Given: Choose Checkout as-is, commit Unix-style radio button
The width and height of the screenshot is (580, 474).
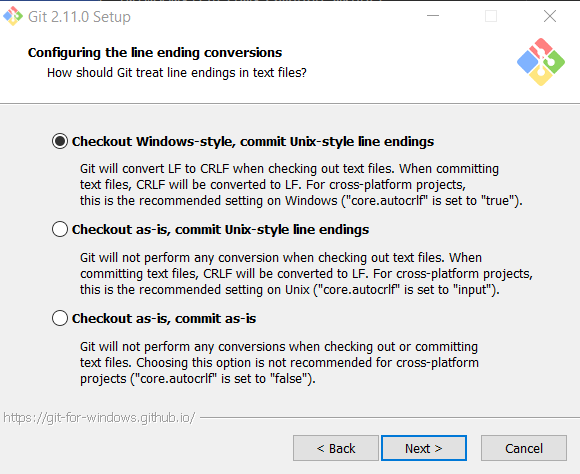Looking at the screenshot, I should [x=60, y=229].
